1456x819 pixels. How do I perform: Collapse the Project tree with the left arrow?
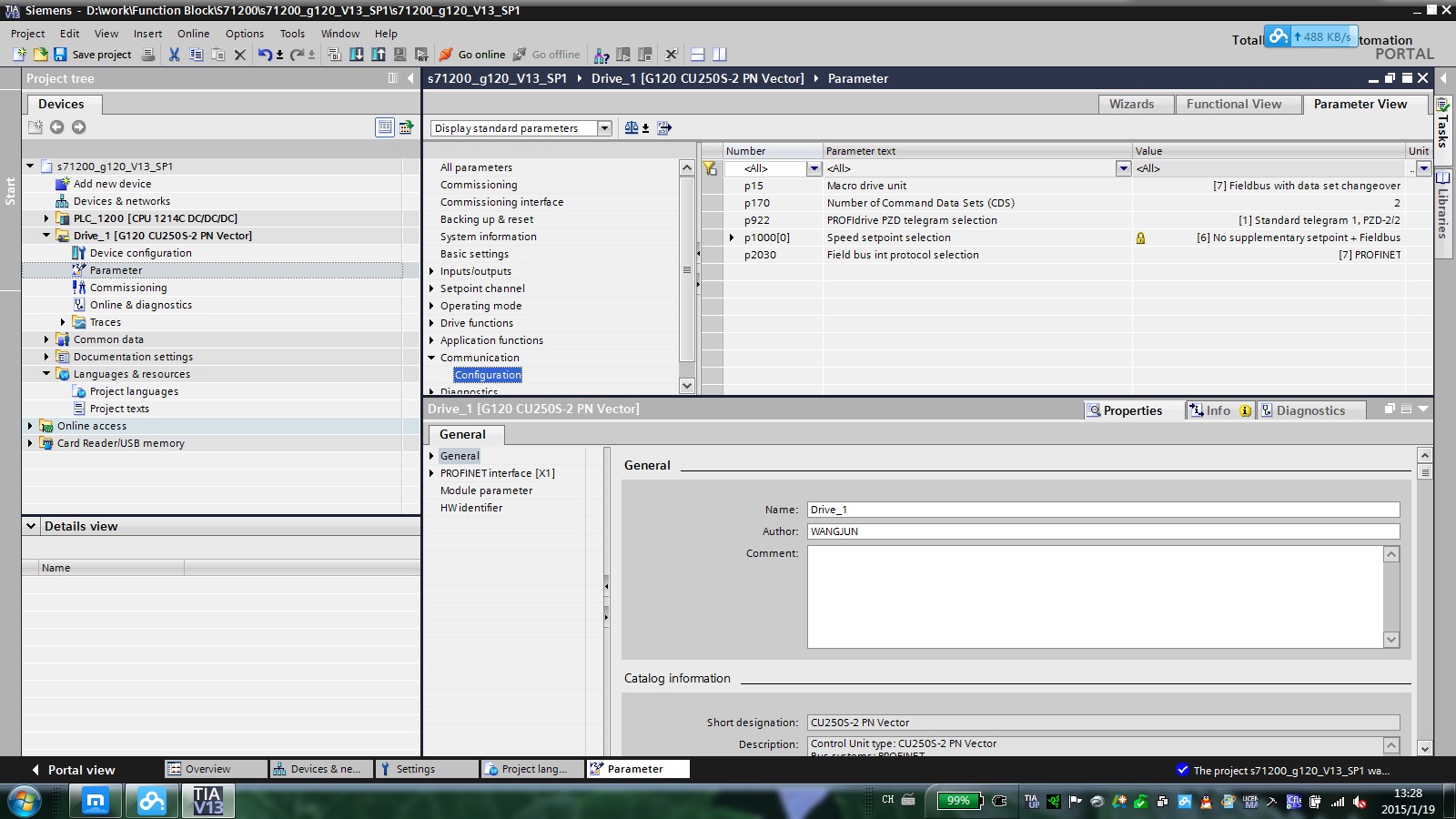pos(410,78)
